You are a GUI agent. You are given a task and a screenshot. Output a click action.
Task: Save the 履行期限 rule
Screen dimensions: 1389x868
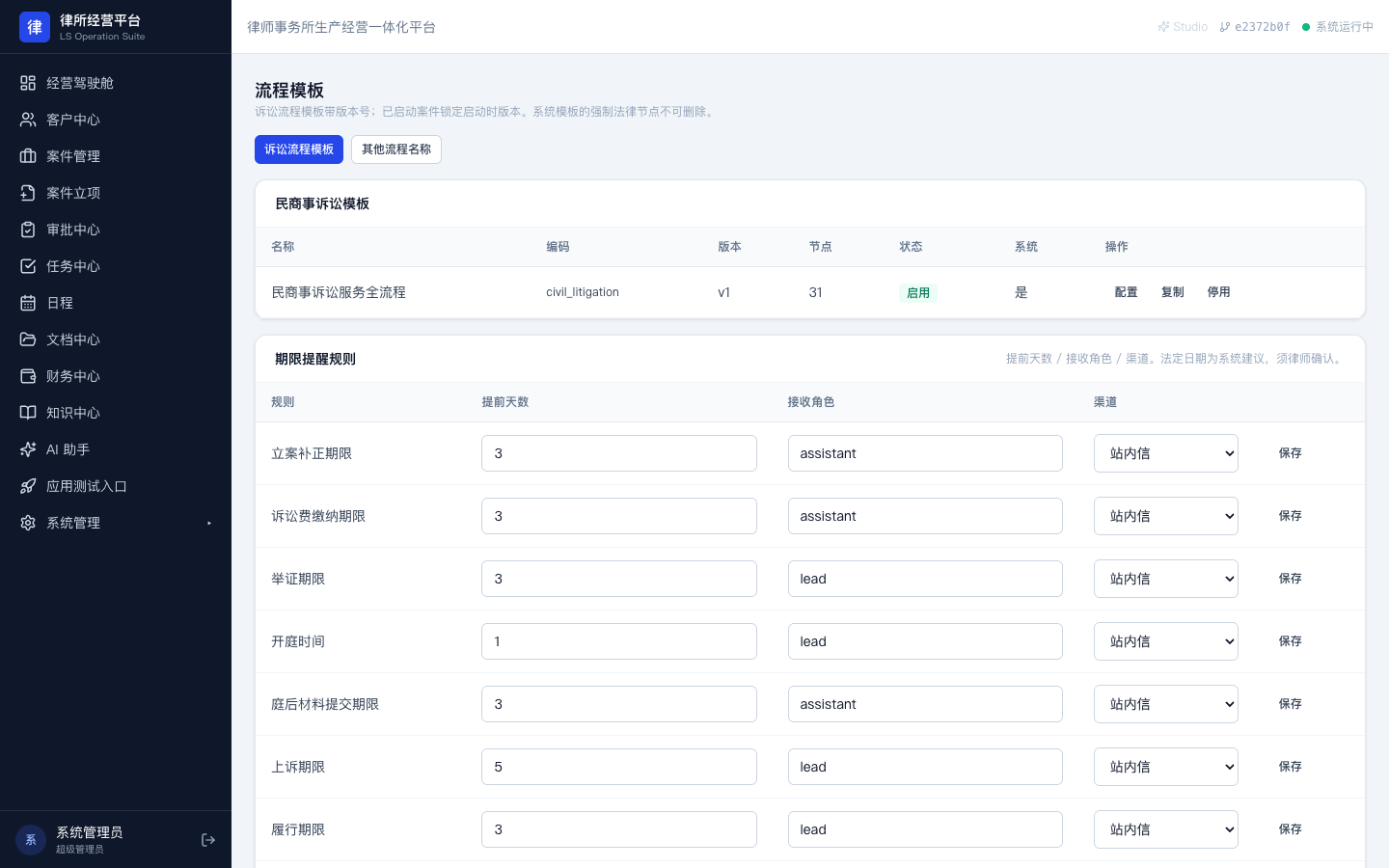click(x=1290, y=829)
